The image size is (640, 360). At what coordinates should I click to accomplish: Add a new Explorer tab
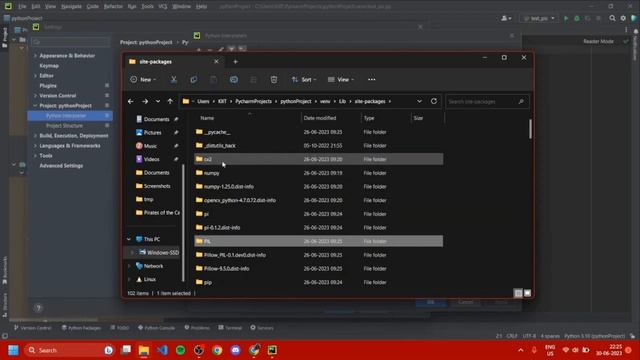pos(235,62)
